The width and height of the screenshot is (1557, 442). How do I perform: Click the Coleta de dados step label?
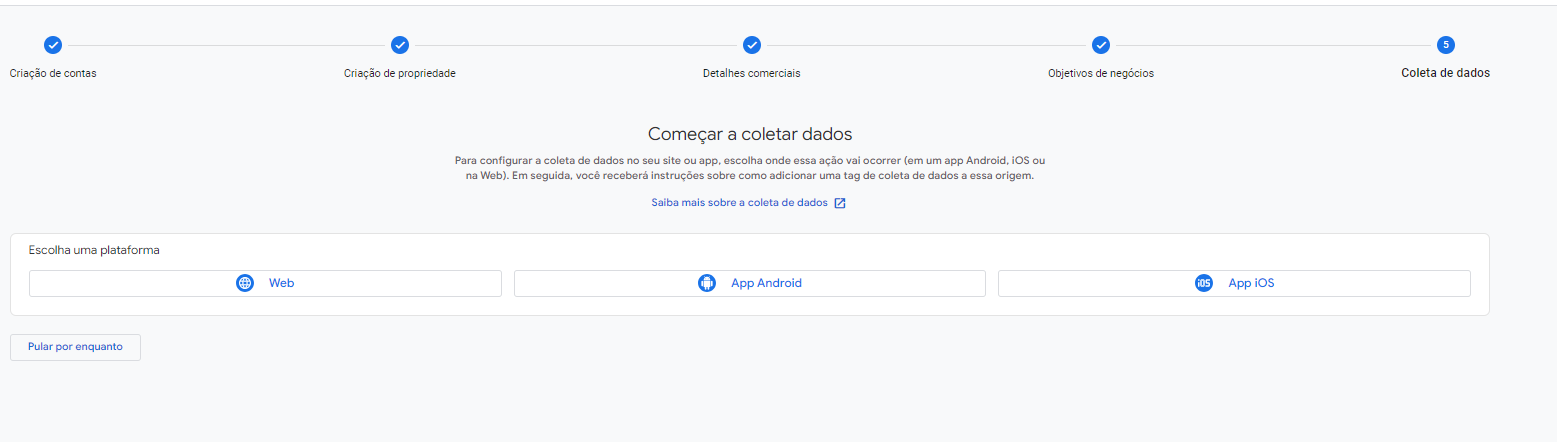pos(1445,73)
